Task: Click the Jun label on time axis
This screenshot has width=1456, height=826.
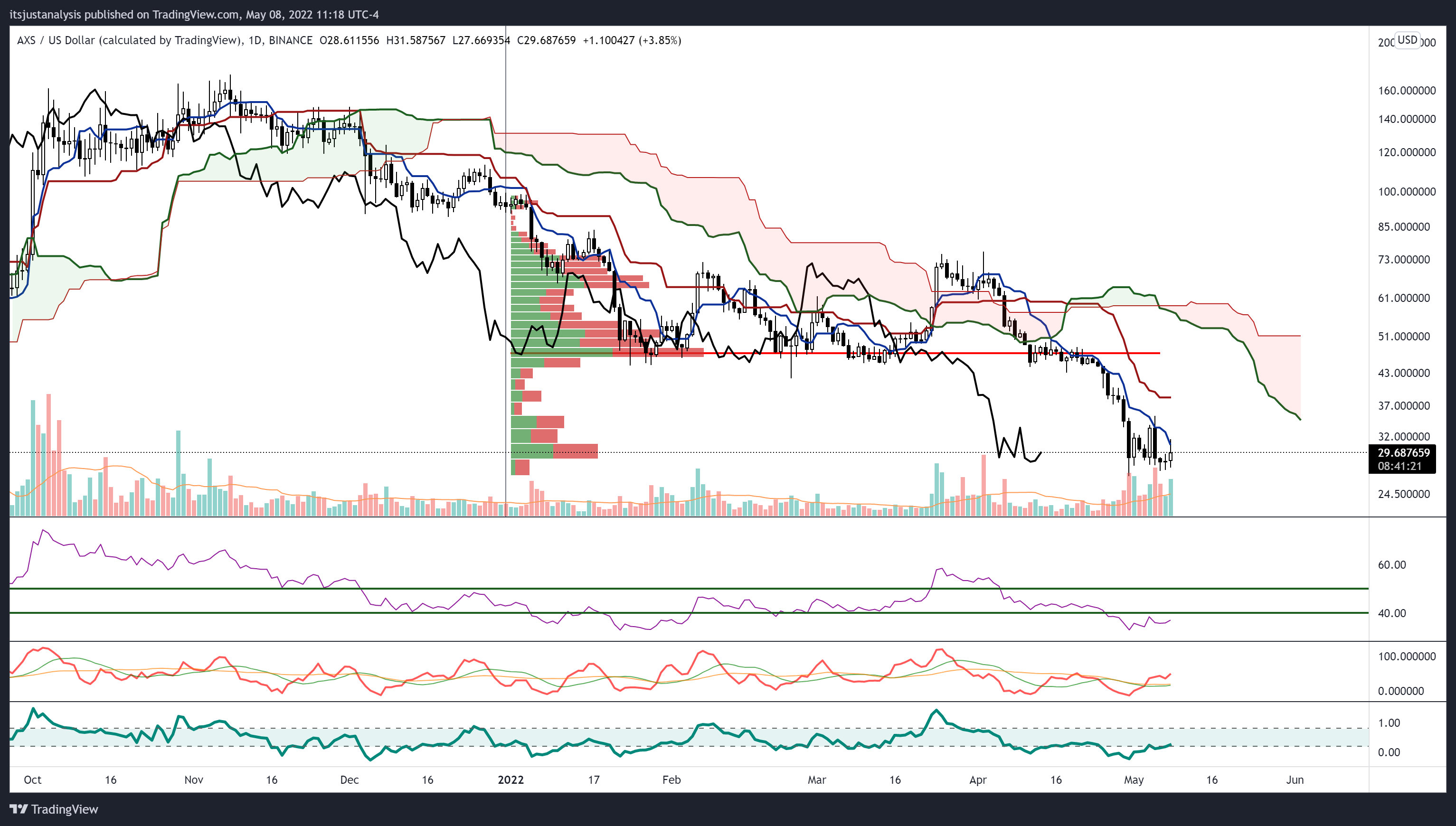Action: coord(1295,779)
